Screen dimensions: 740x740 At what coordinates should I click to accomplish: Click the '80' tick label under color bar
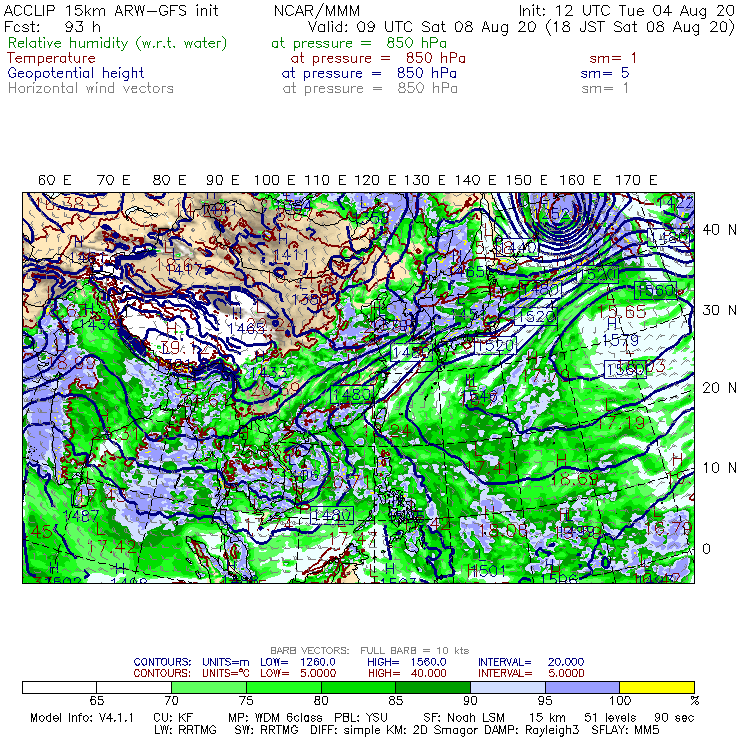click(x=321, y=700)
